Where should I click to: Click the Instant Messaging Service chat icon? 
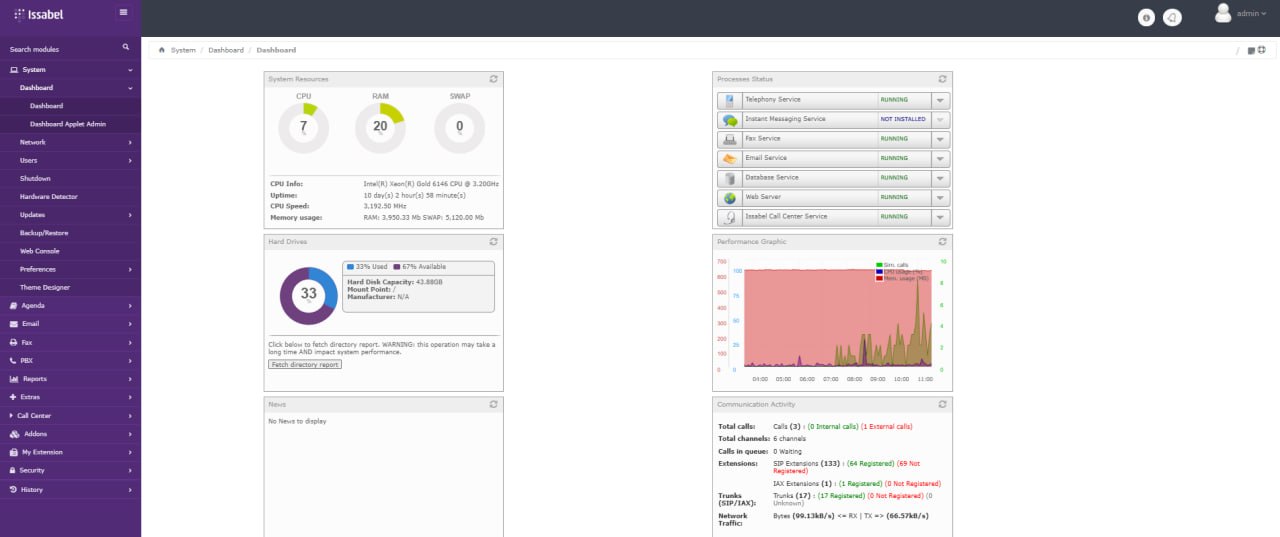tap(730, 119)
